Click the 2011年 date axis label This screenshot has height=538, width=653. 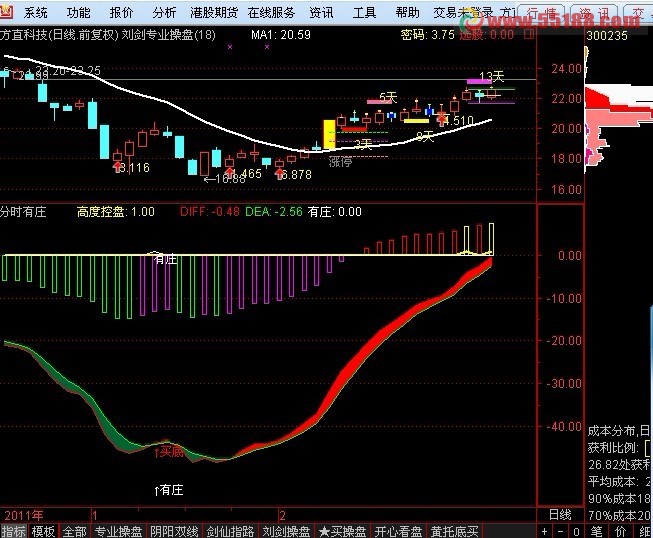pyautogui.click(x=24, y=516)
